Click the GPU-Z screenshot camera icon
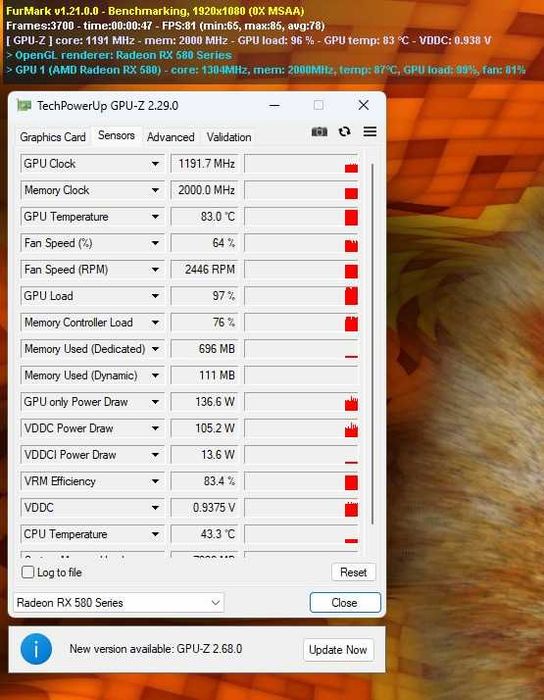Image resolution: width=544 pixels, height=700 pixels. click(x=319, y=132)
